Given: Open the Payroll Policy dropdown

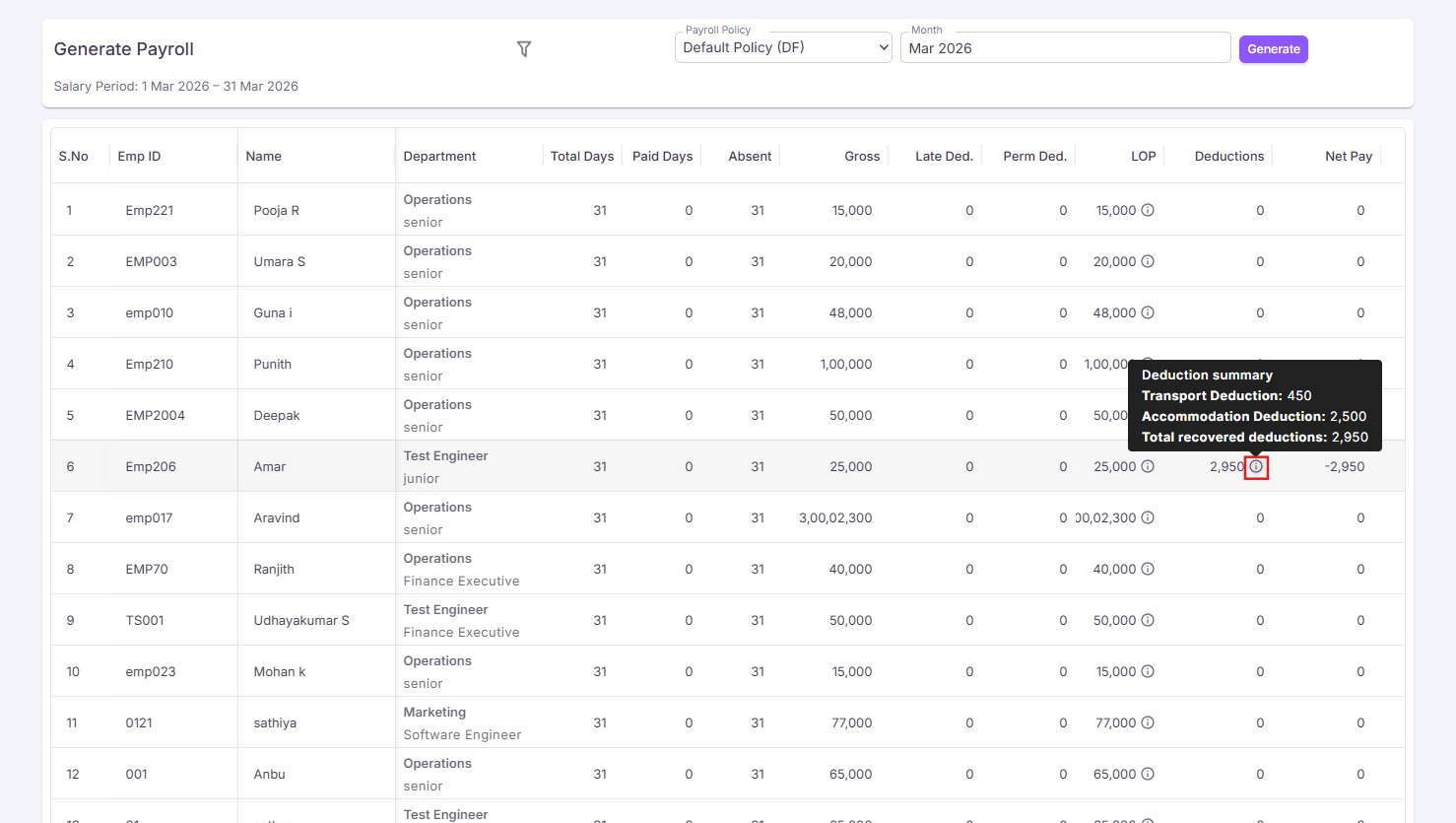Looking at the screenshot, I should 783,47.
